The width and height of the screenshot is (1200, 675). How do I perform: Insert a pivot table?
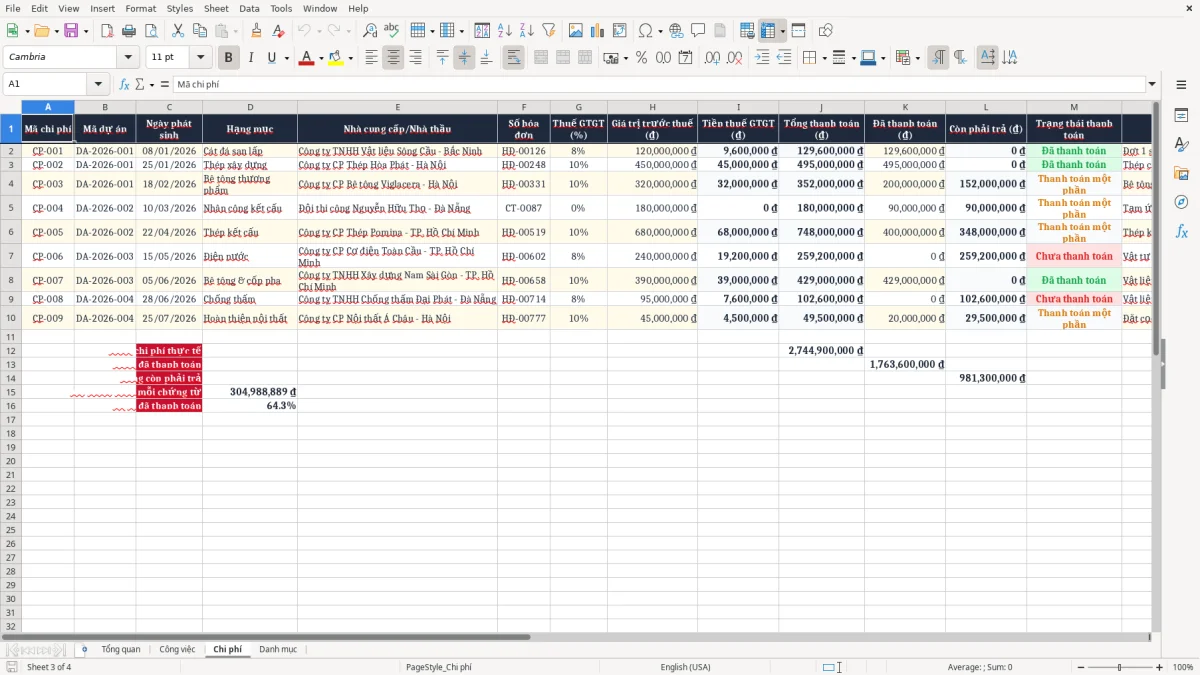tap(620, 31)
